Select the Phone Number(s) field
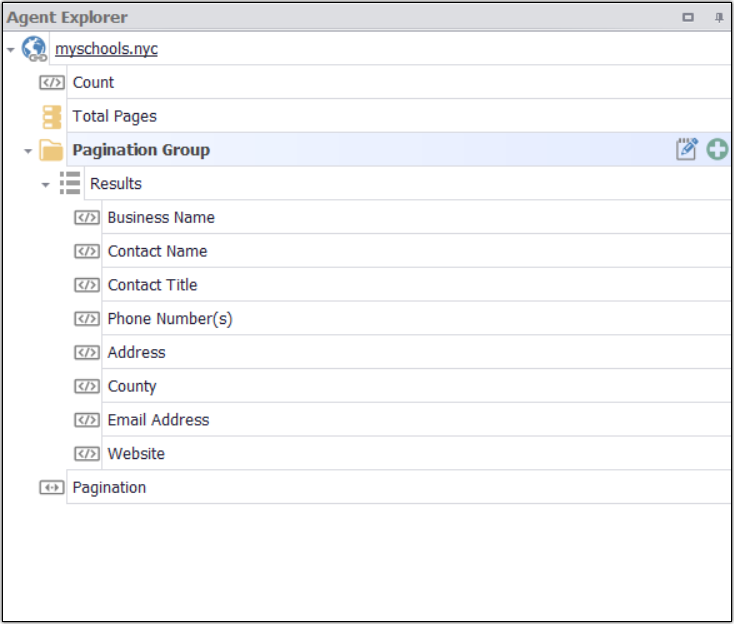The image size is (735, 625). point(170,319)
